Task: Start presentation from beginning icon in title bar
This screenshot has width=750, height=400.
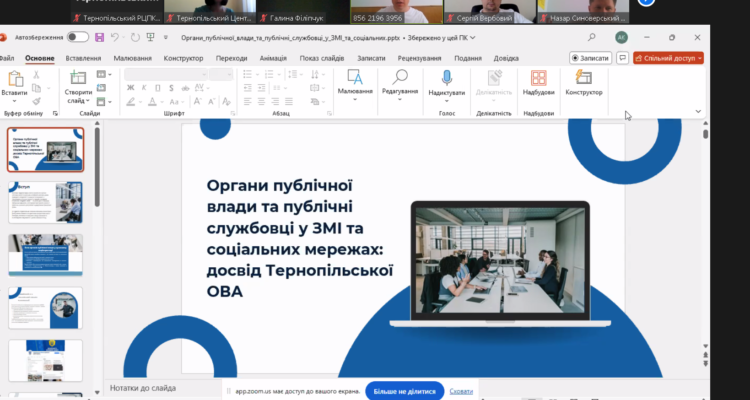Action: [151, 37]
